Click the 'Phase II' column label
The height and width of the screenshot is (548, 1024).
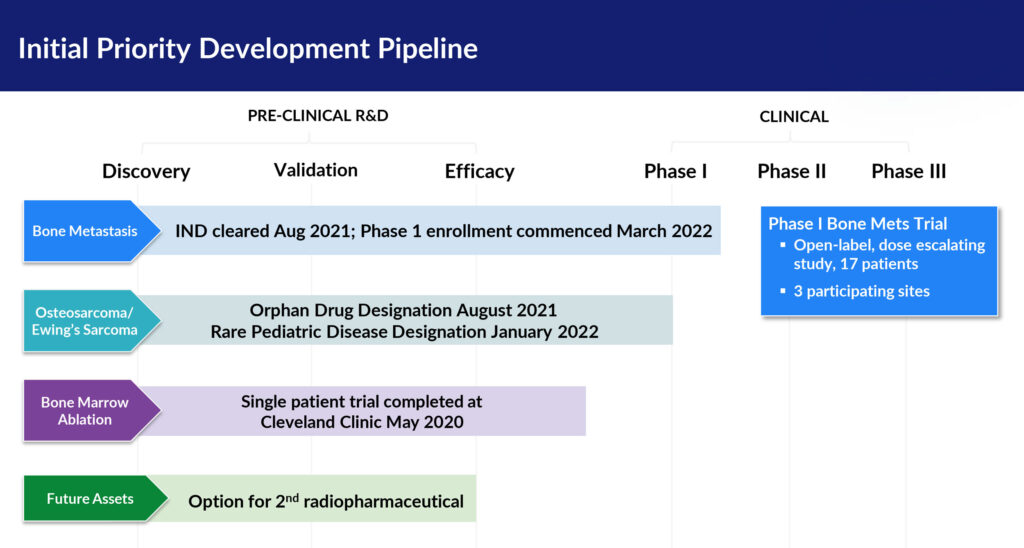(x=792, y=171)
